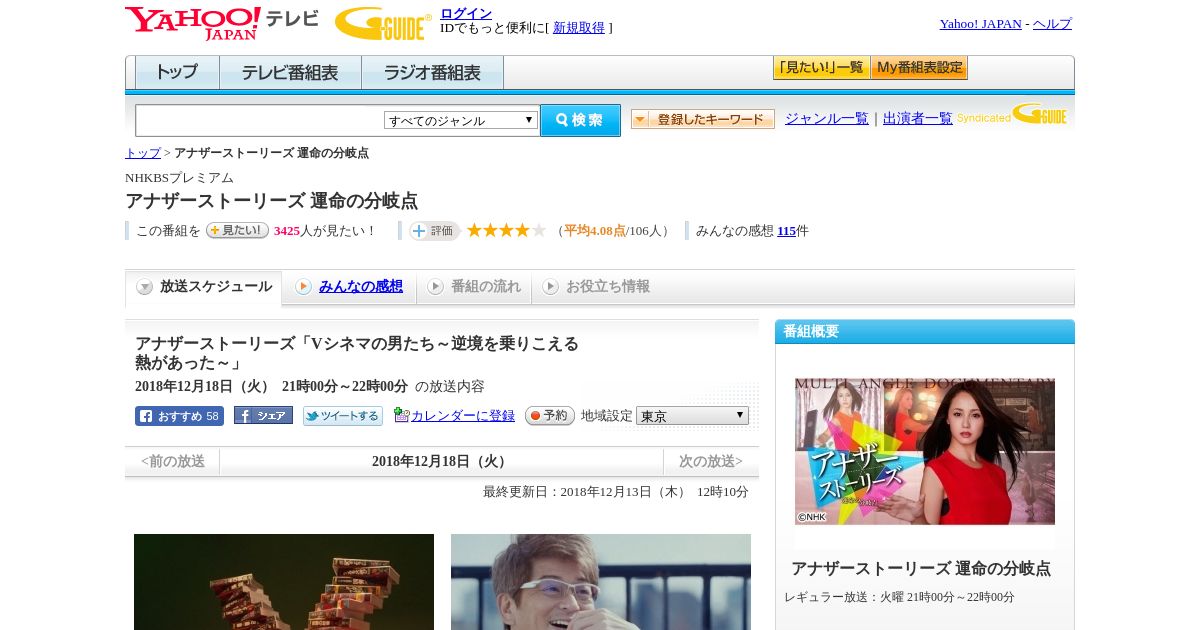
Task: Click the Syndicated G-GUIDE logo by the search bar
Action: point(1012,115)
